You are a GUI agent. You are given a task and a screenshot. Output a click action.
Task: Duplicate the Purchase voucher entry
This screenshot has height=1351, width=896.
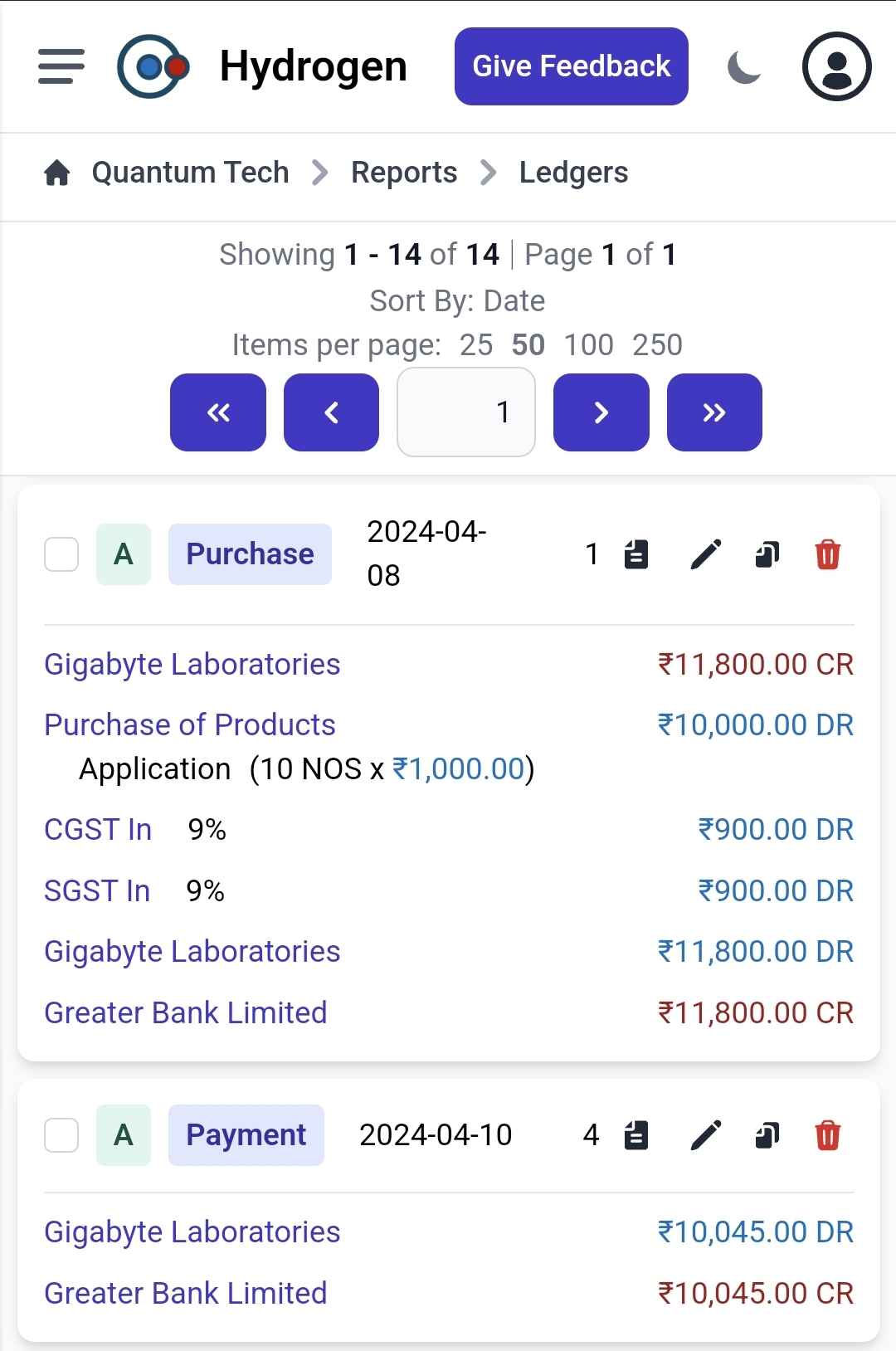pyautogui.click(x=767, y=554)
